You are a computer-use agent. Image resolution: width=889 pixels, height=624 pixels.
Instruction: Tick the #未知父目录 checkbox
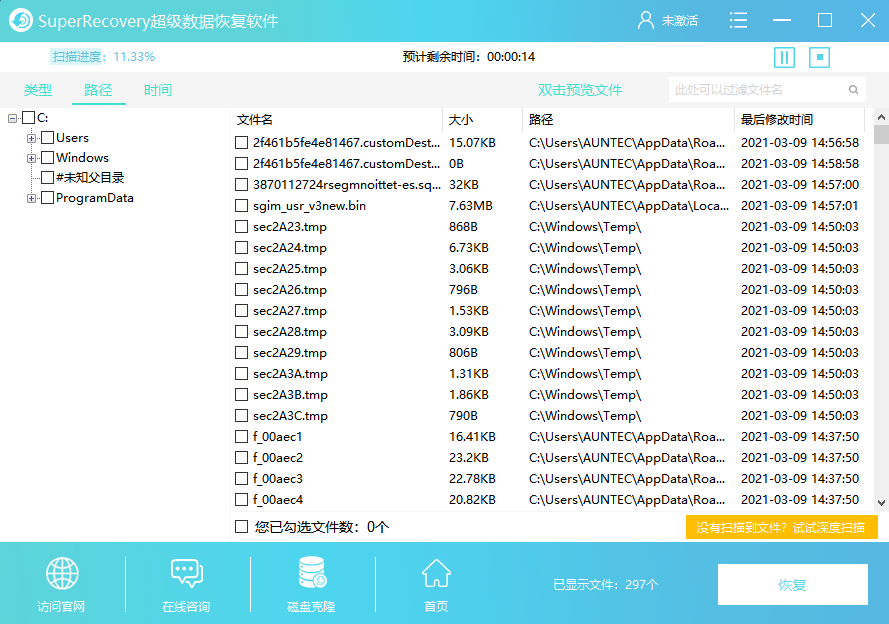tap(48, 177)
